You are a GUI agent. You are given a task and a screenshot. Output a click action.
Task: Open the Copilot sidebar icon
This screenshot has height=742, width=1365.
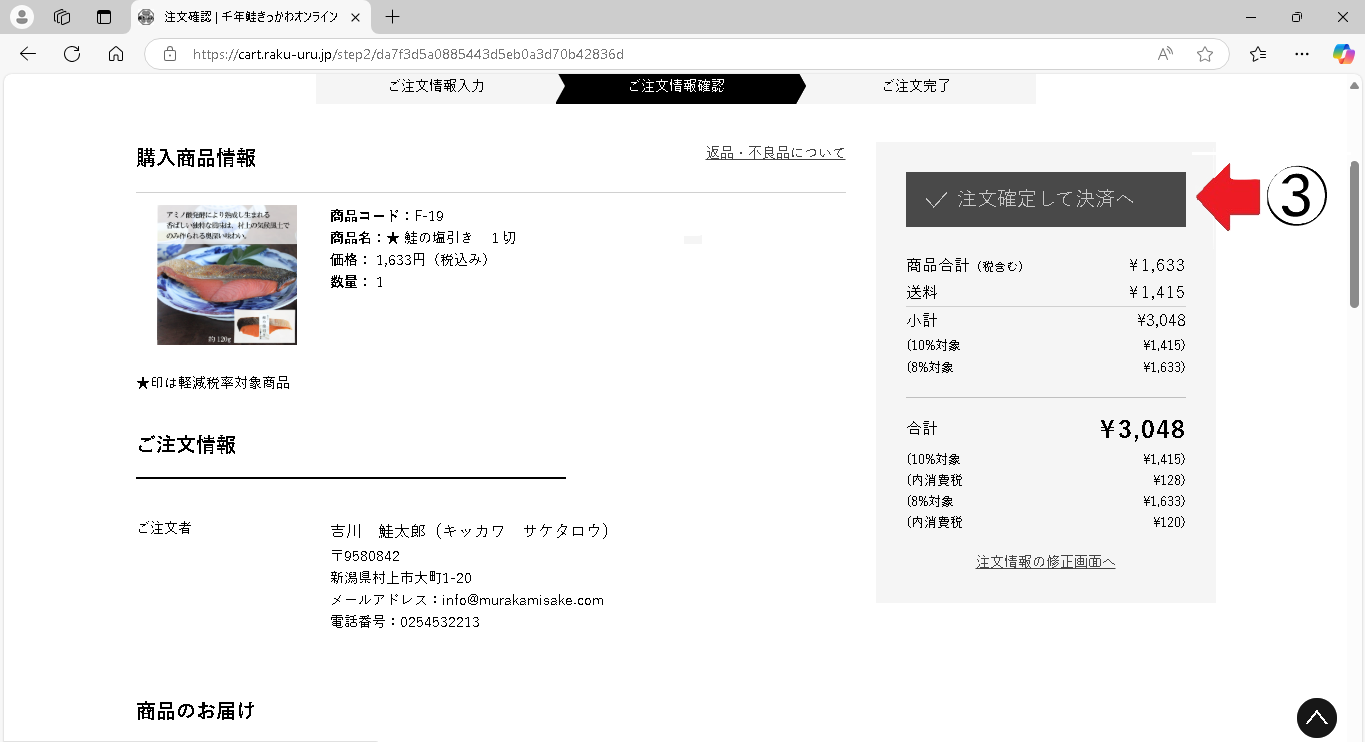point(1343,54)
